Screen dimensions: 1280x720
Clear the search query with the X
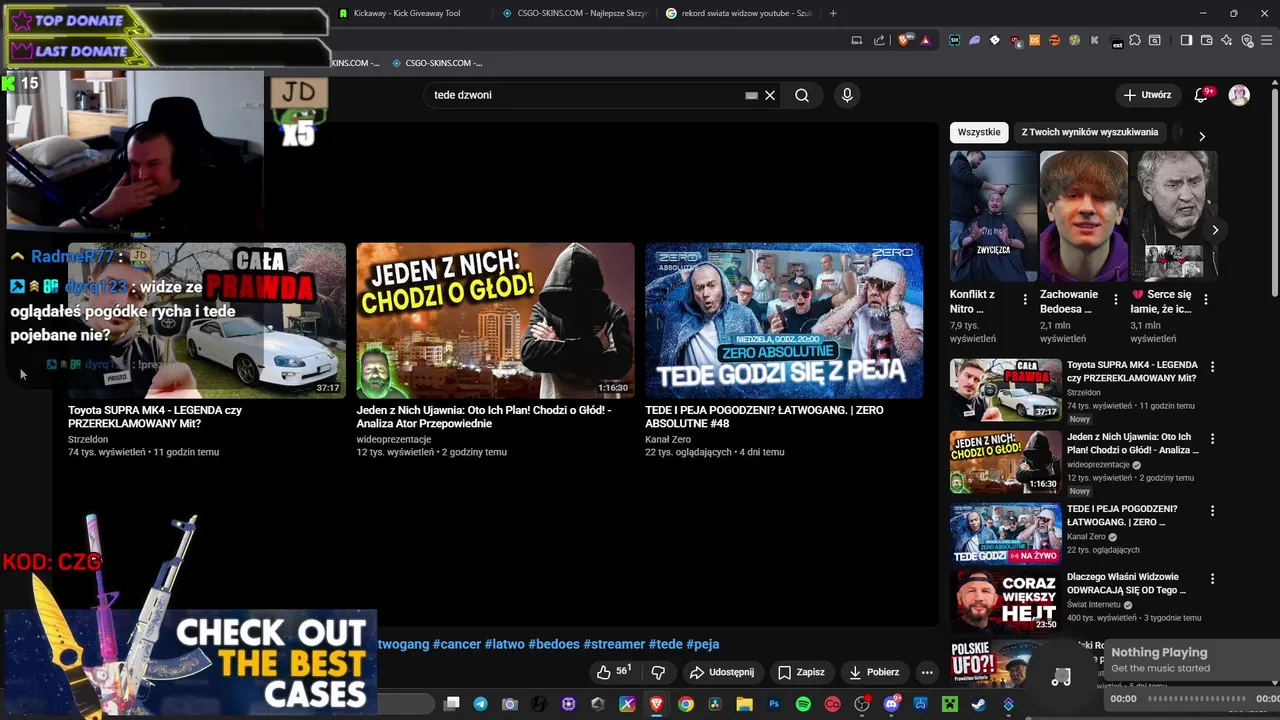[x=770, y=95]
